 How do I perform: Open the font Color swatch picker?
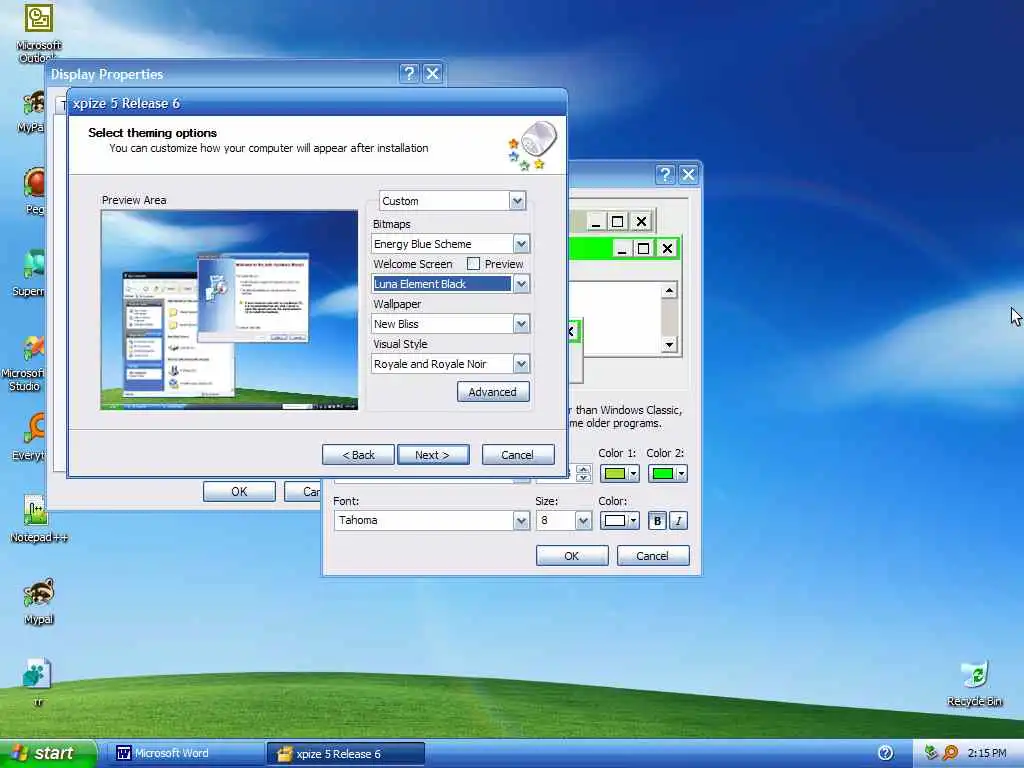coord(620,520)
